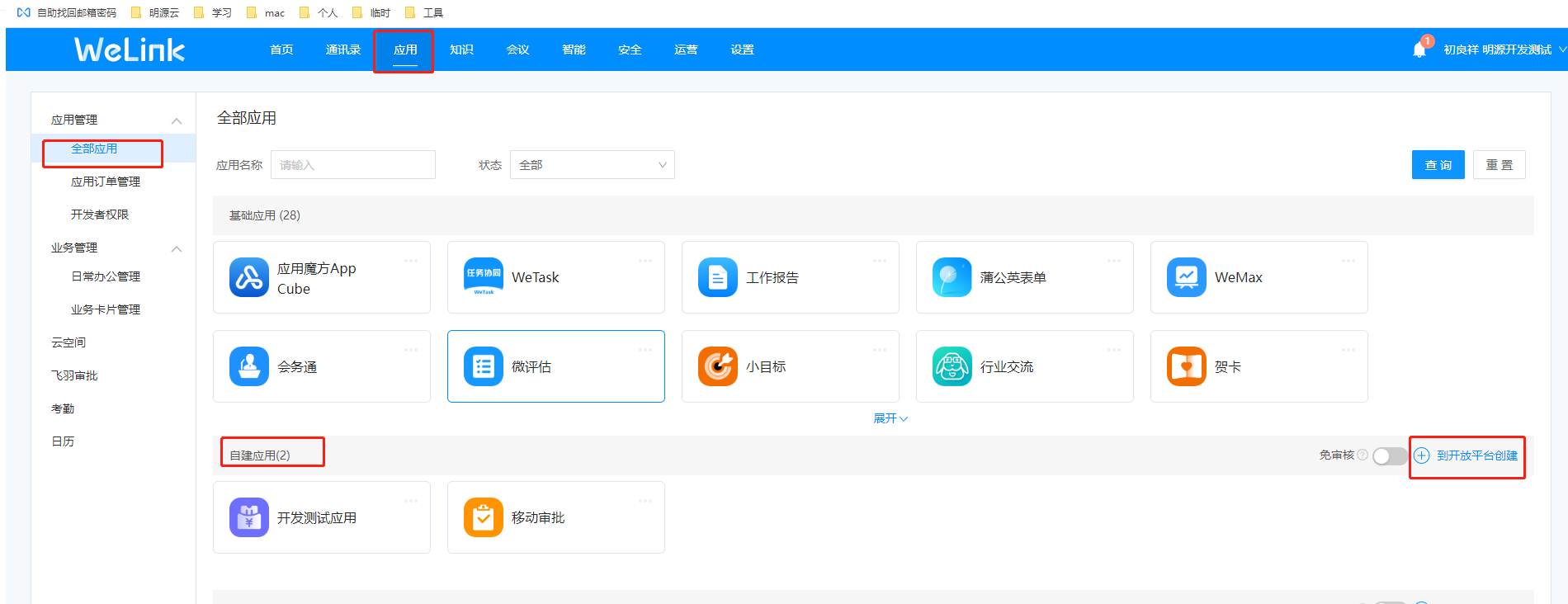Screen dimensions: 1568x604
Task: Click the help icon beside 免审核
Action: 1363,455
